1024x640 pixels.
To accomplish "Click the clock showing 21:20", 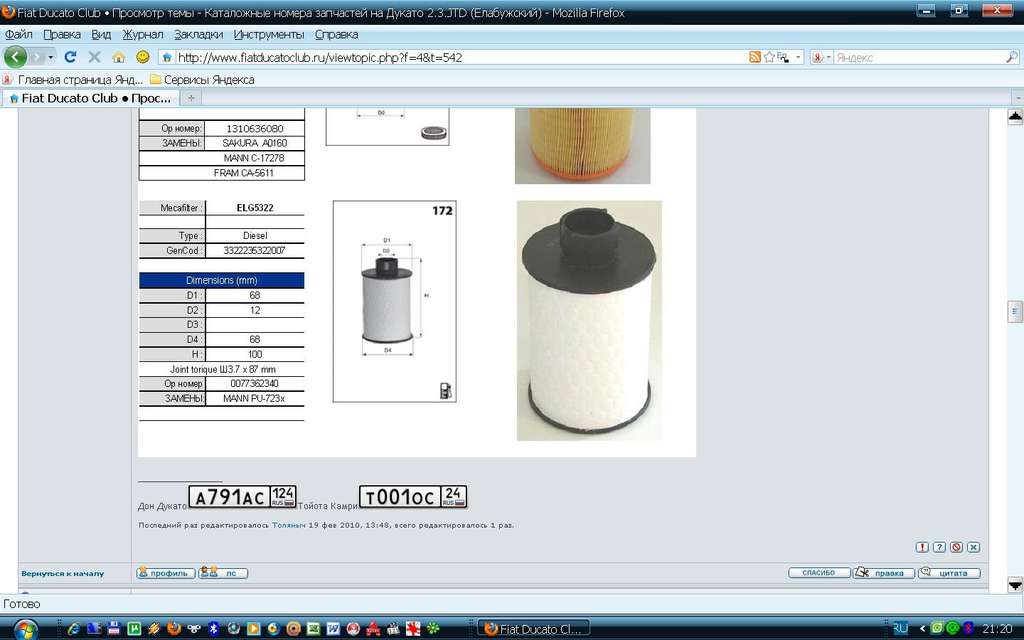I will coord(997,629).
